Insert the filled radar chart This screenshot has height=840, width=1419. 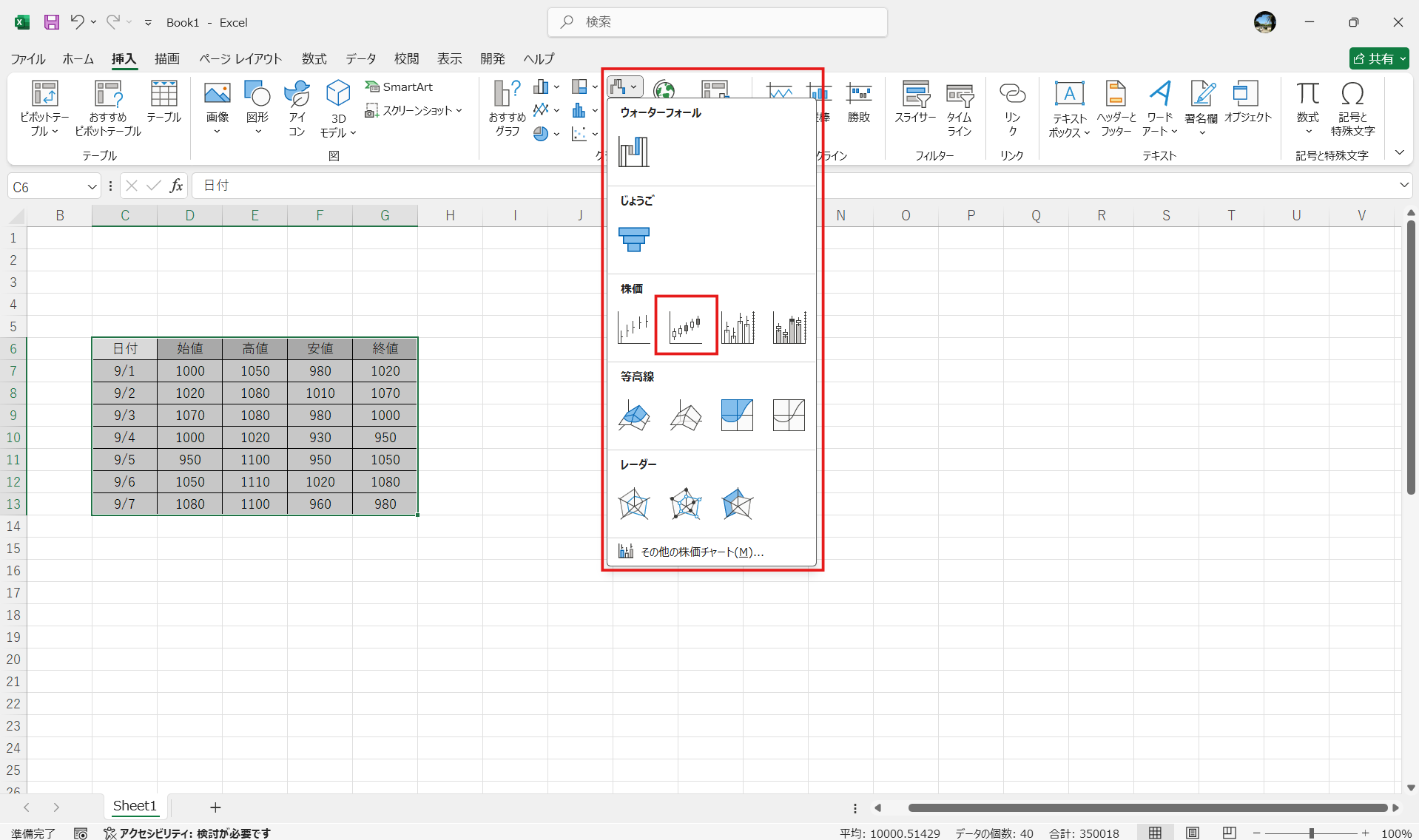pyautogui.click(x=737, y=504)
